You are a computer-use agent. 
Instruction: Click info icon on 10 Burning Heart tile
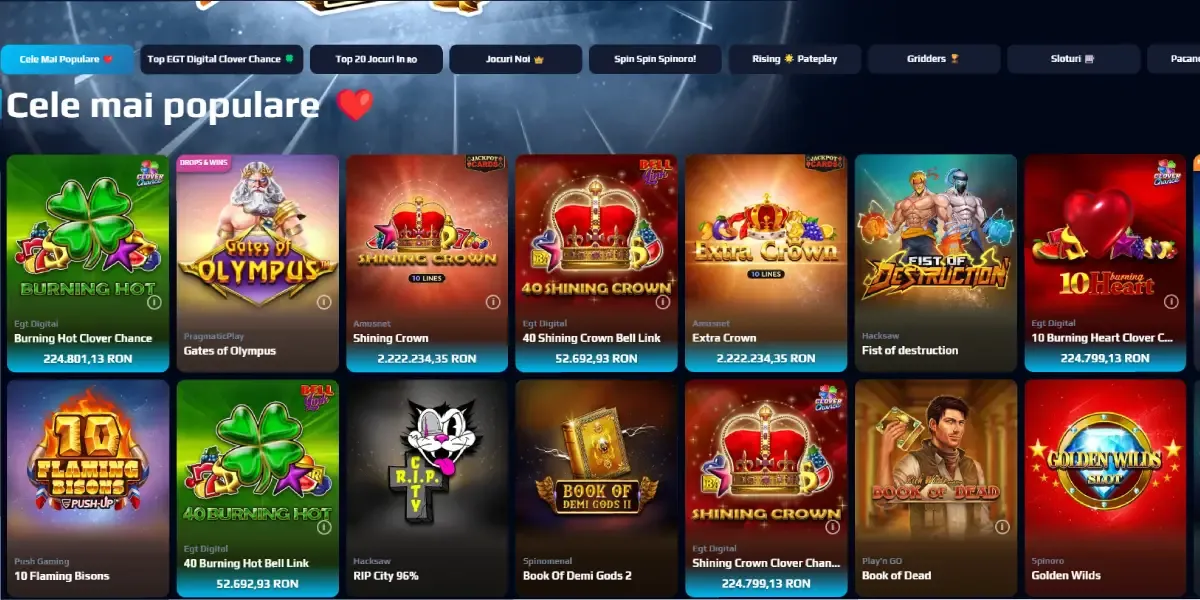coord(1171,301)
